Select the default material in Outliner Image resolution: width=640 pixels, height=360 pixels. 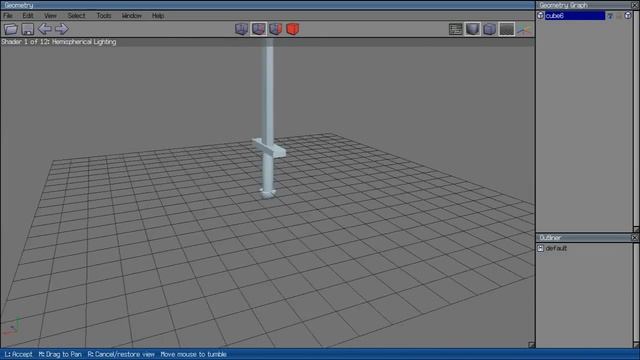pos(556,248)
